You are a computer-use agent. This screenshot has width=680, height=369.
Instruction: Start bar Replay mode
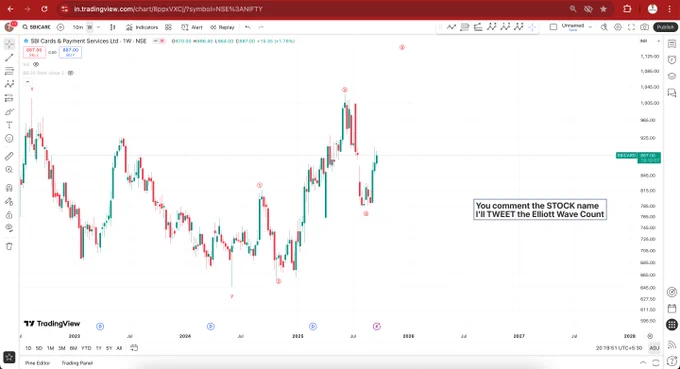pyautogui.click(x=222, y=27)
